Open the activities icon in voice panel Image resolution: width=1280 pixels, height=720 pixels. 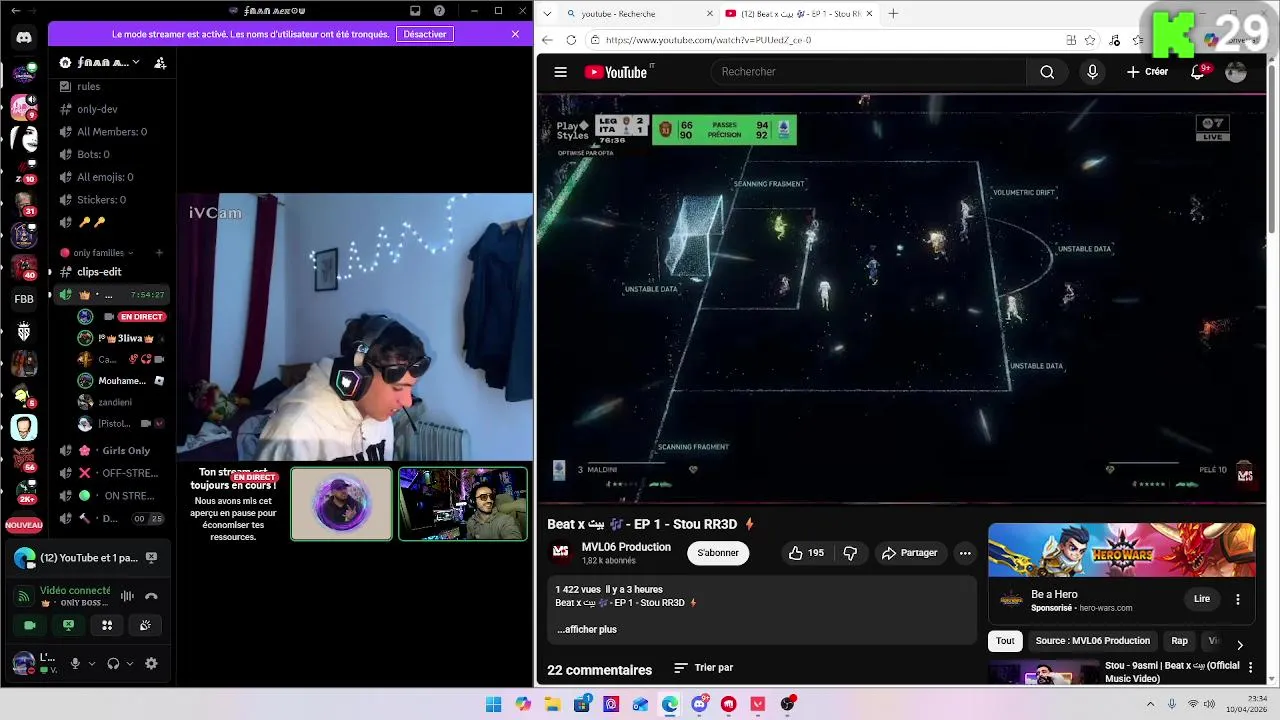[x=107, y=625]
